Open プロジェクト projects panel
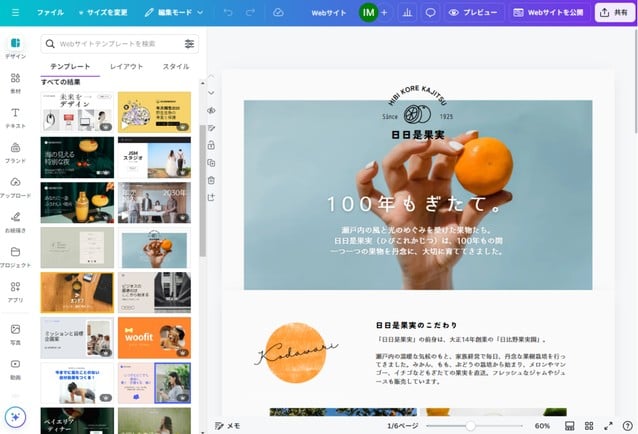This screenshot has width=638, height=434. click(x=15, y=257)
